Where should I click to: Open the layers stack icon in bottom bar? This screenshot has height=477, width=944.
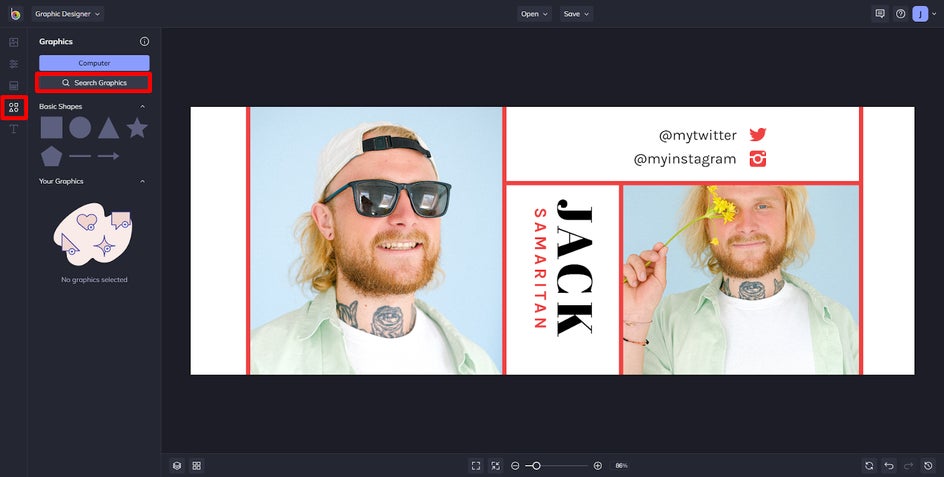coord(177,466)
